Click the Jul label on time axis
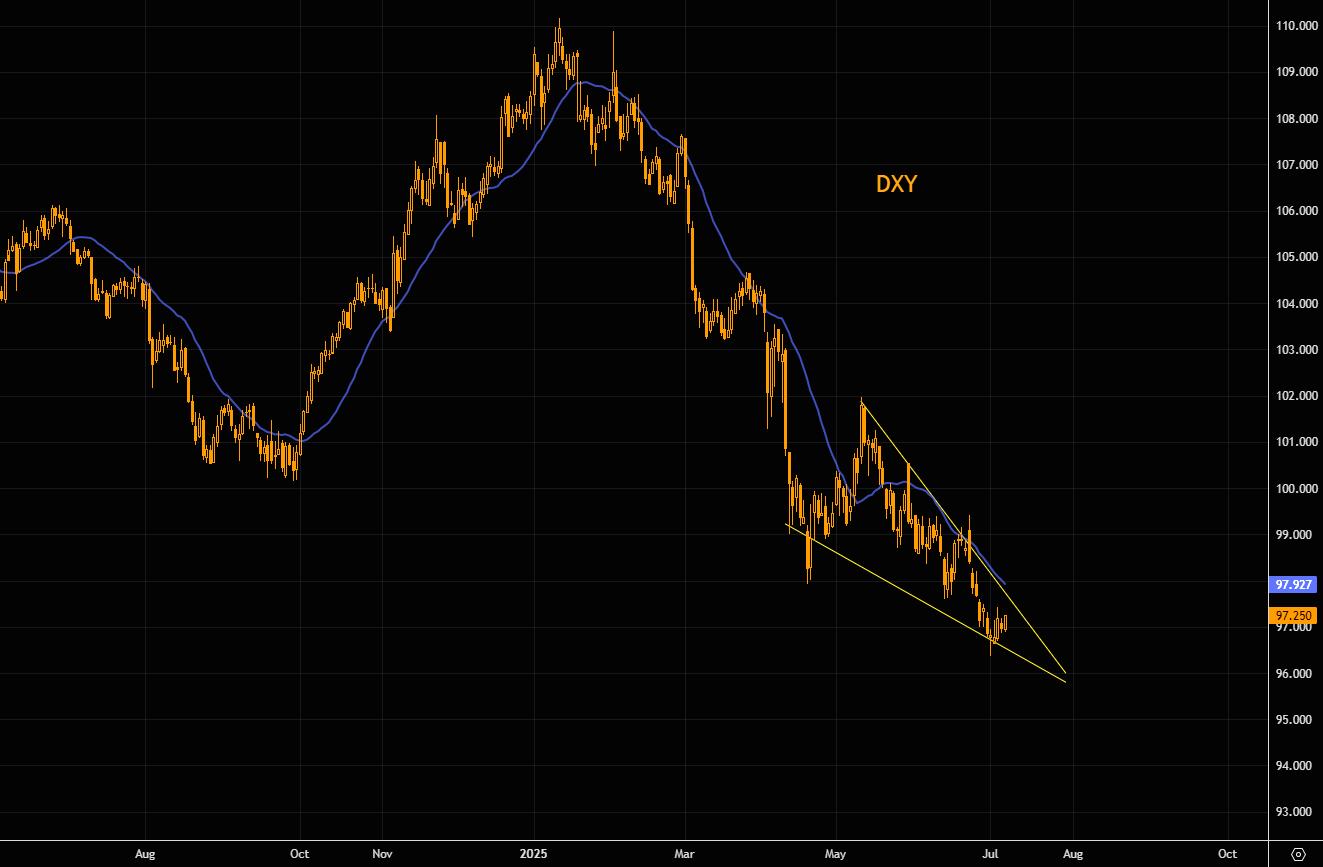This screenshot has width=1323, height=867. click(991, 854)
